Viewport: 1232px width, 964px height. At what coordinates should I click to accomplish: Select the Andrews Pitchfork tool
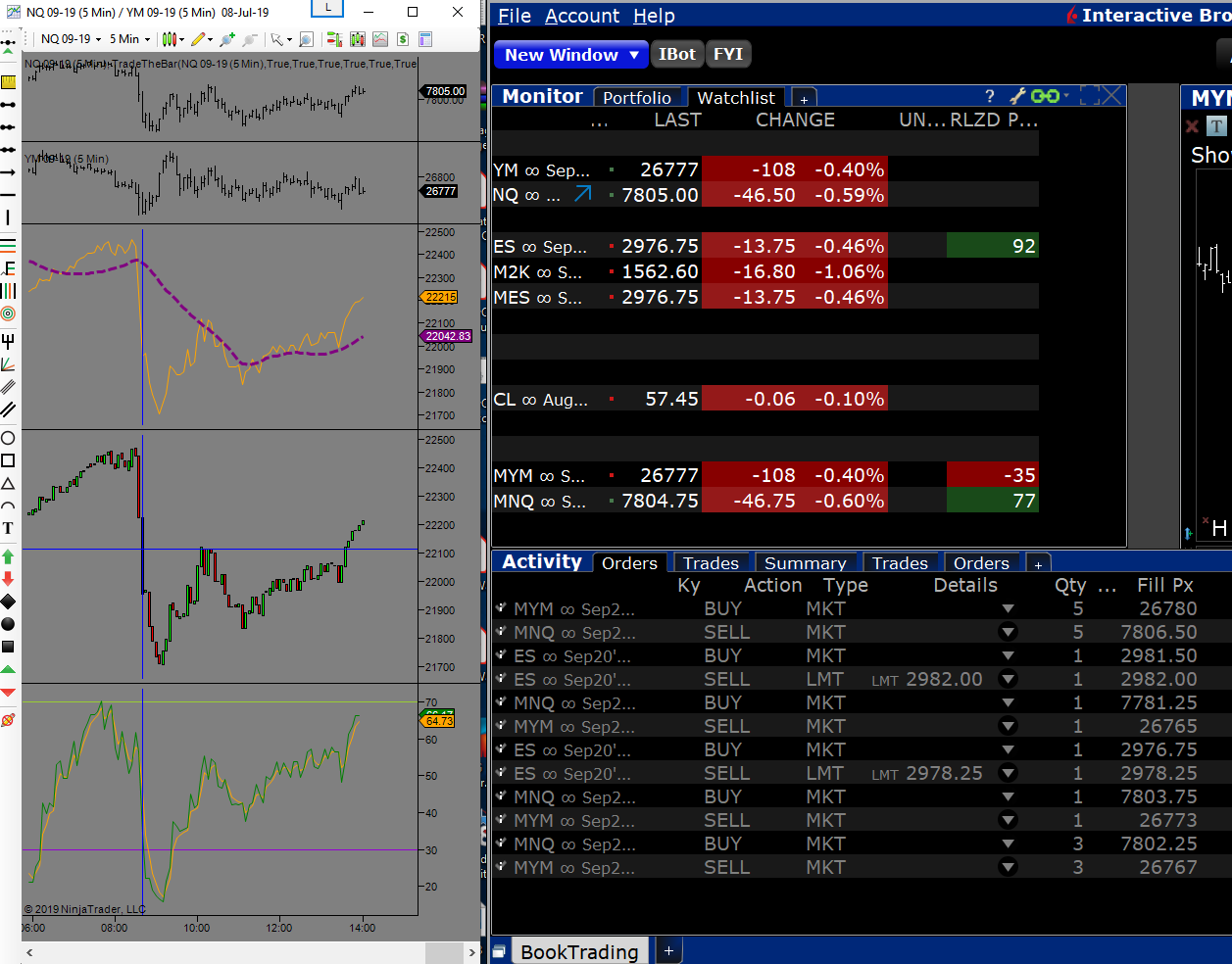8,341
